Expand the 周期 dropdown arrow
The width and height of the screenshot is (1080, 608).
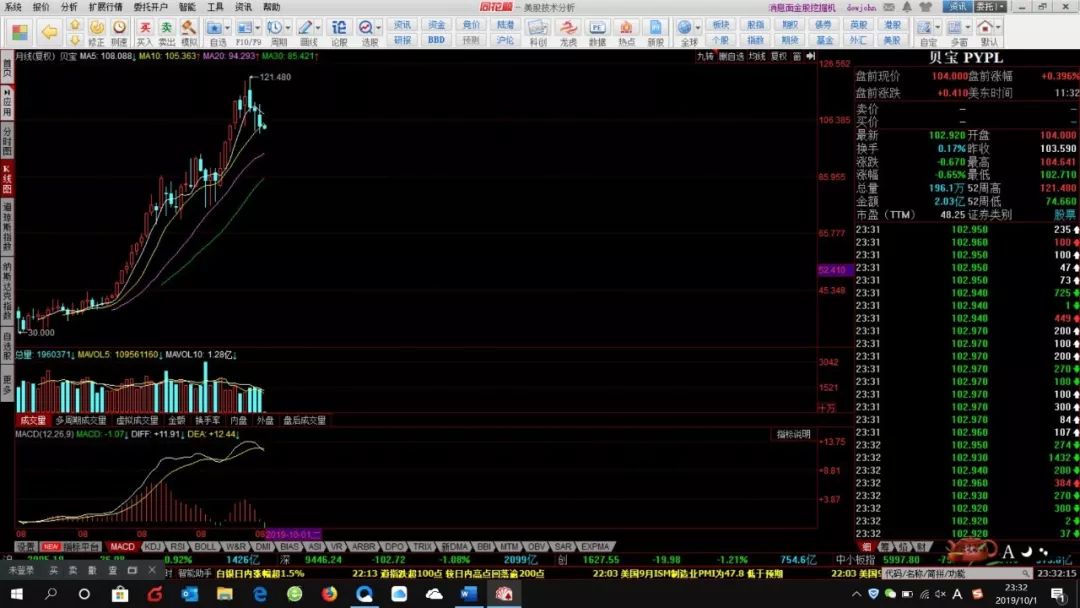(x=288, y=28)
